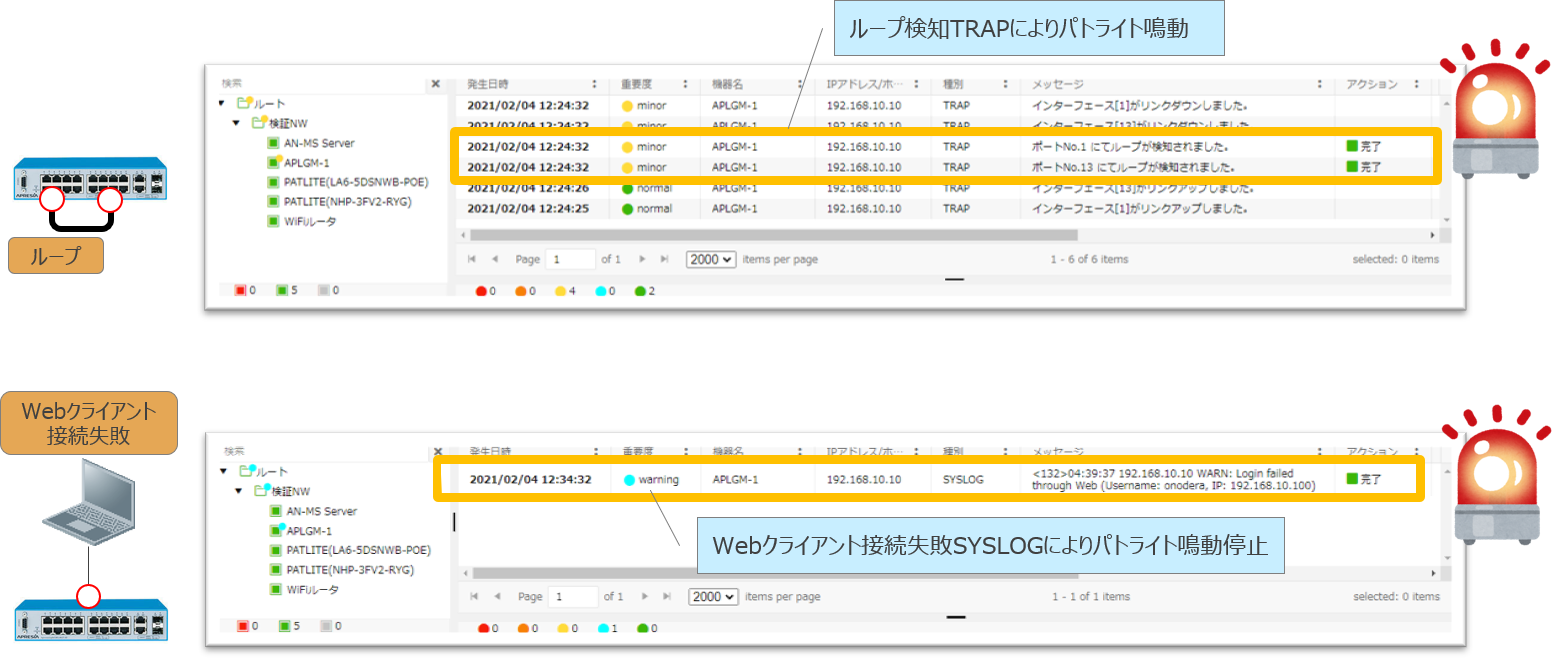Open 種別 column menu in TRAP panel
Image resolution: width=1559 pixels, height=661 pixels.
(x=1005, y=85)
